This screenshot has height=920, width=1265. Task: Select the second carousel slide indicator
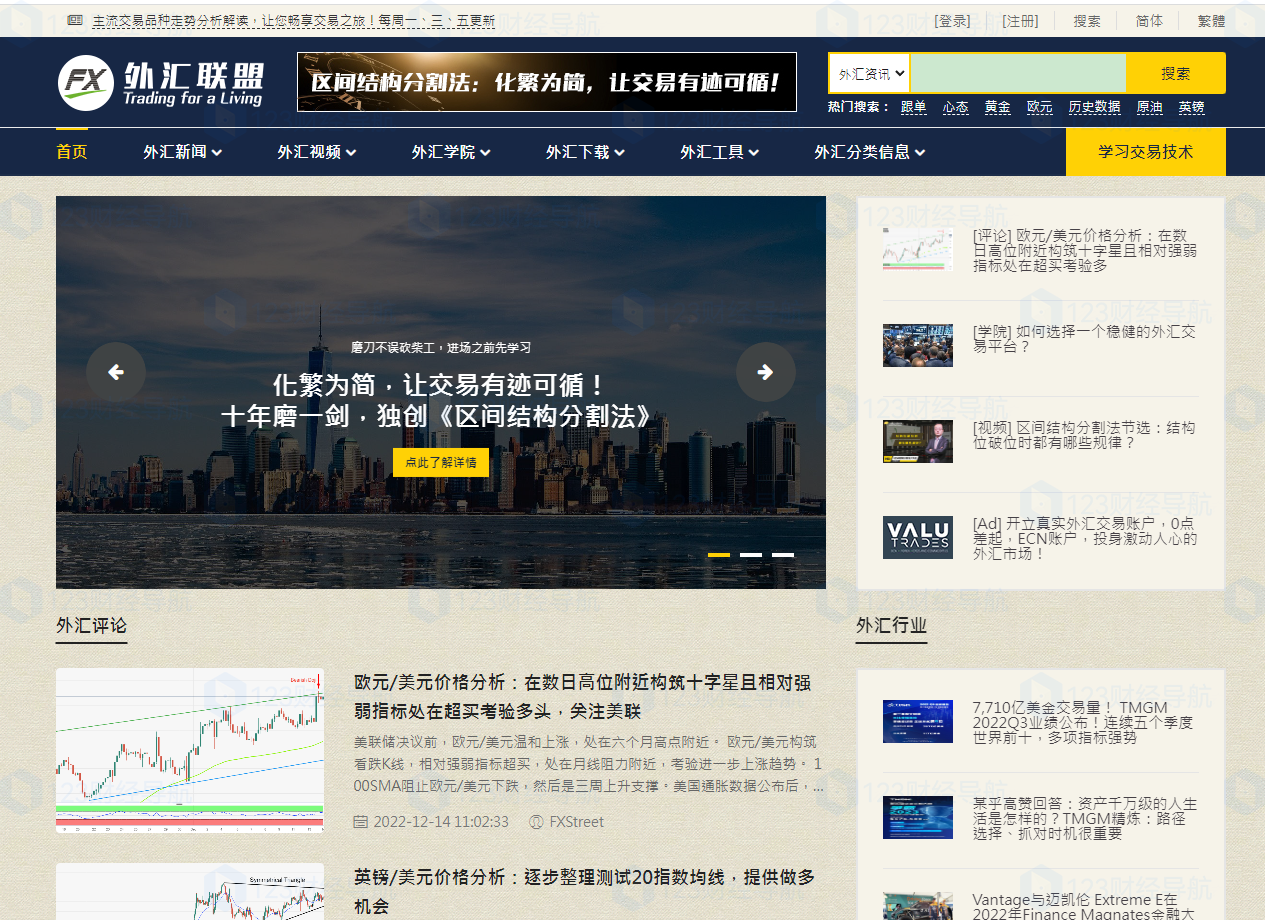pyautogui.click(x=751, y=554)
